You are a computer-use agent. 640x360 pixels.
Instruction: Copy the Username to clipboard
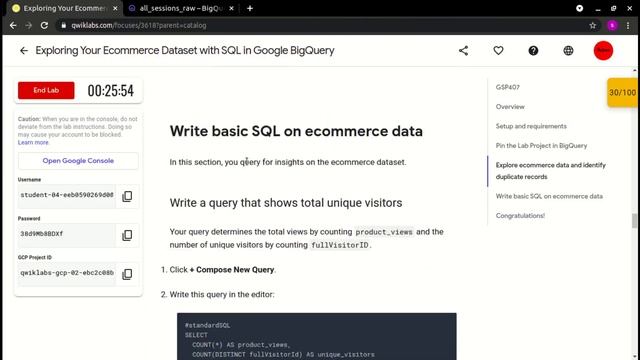[127, 196]
